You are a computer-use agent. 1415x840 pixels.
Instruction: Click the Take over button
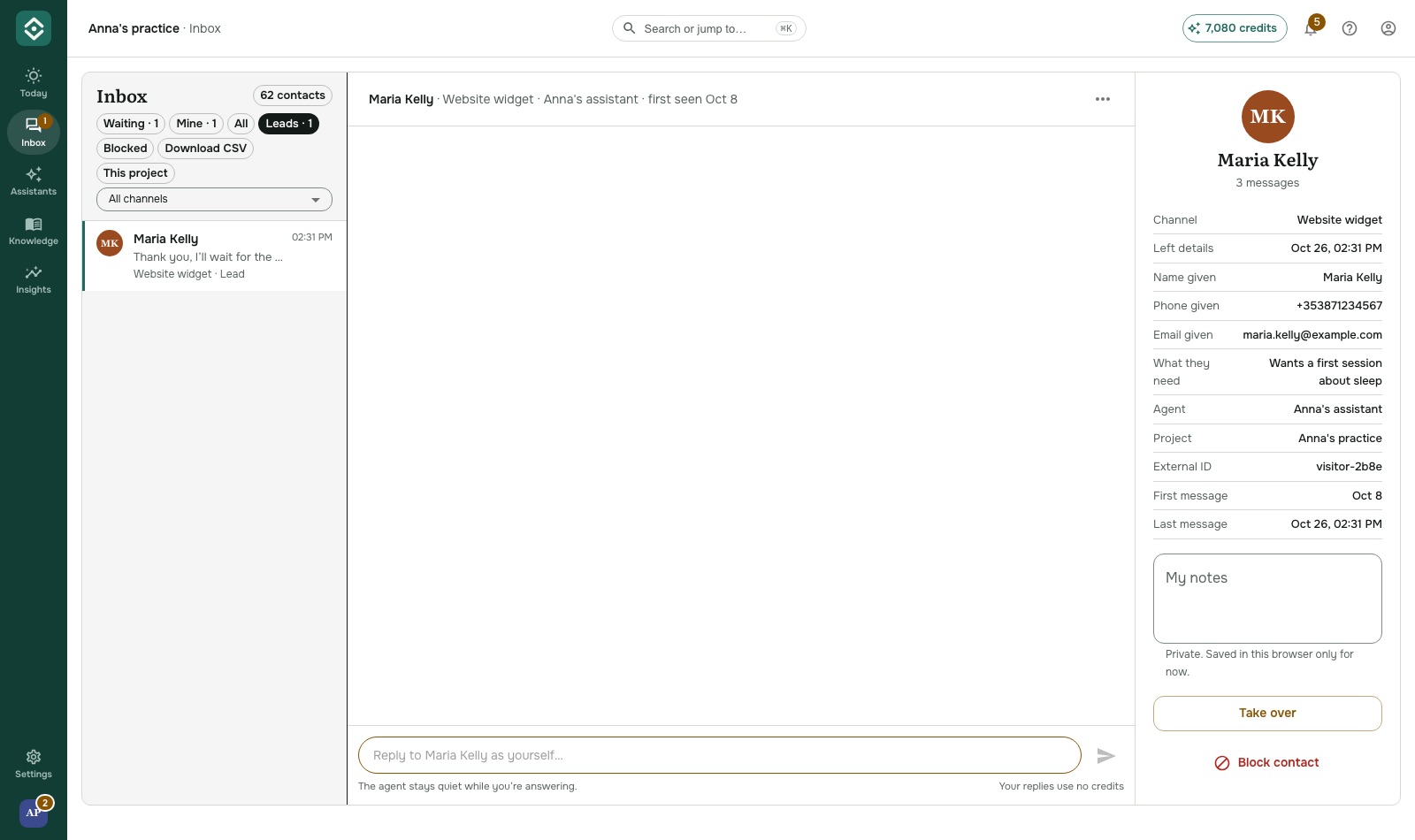[x=1267, y=714]
